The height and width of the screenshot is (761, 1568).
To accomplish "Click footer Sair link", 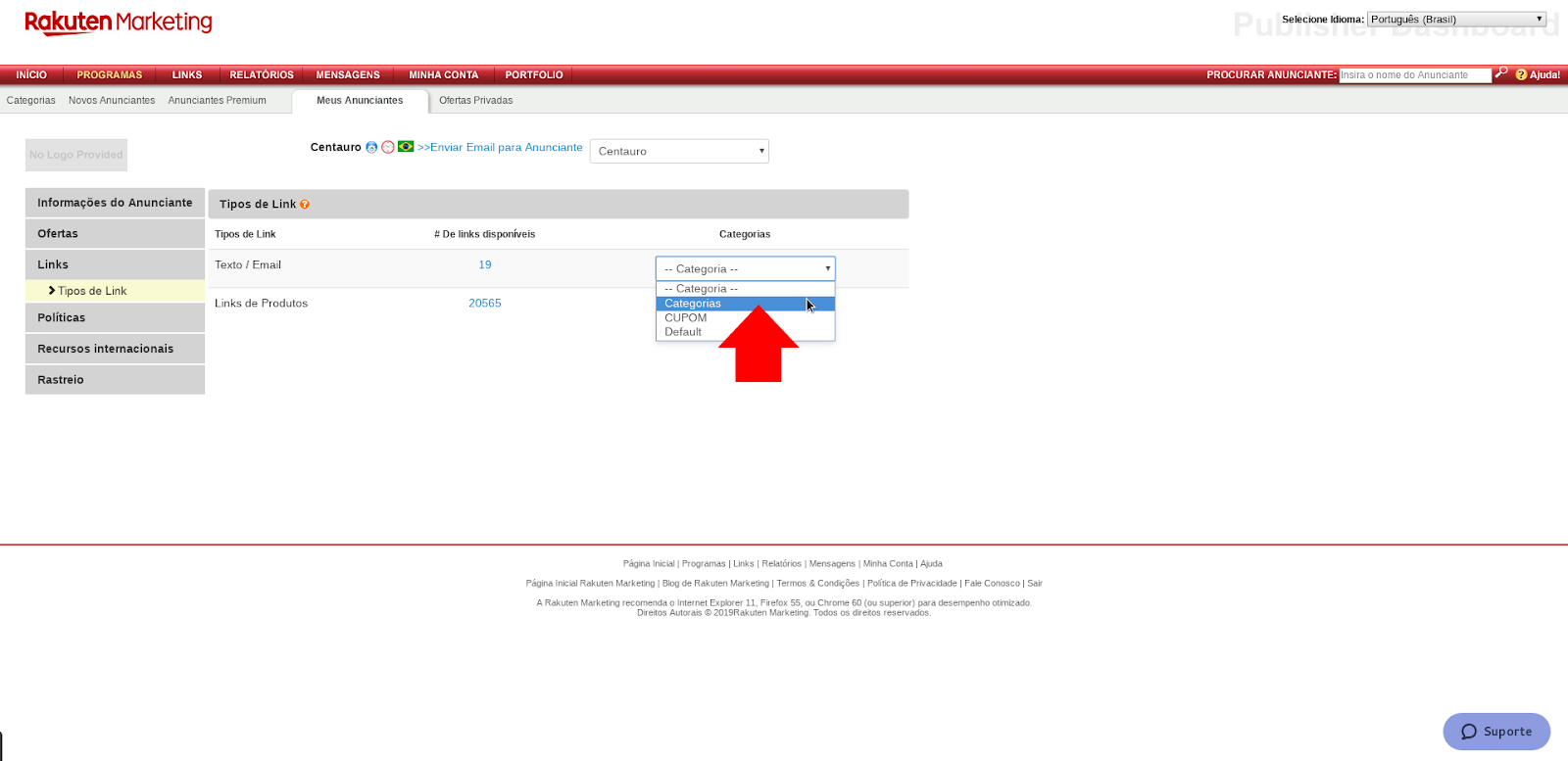I will [x=1035, y=583].
